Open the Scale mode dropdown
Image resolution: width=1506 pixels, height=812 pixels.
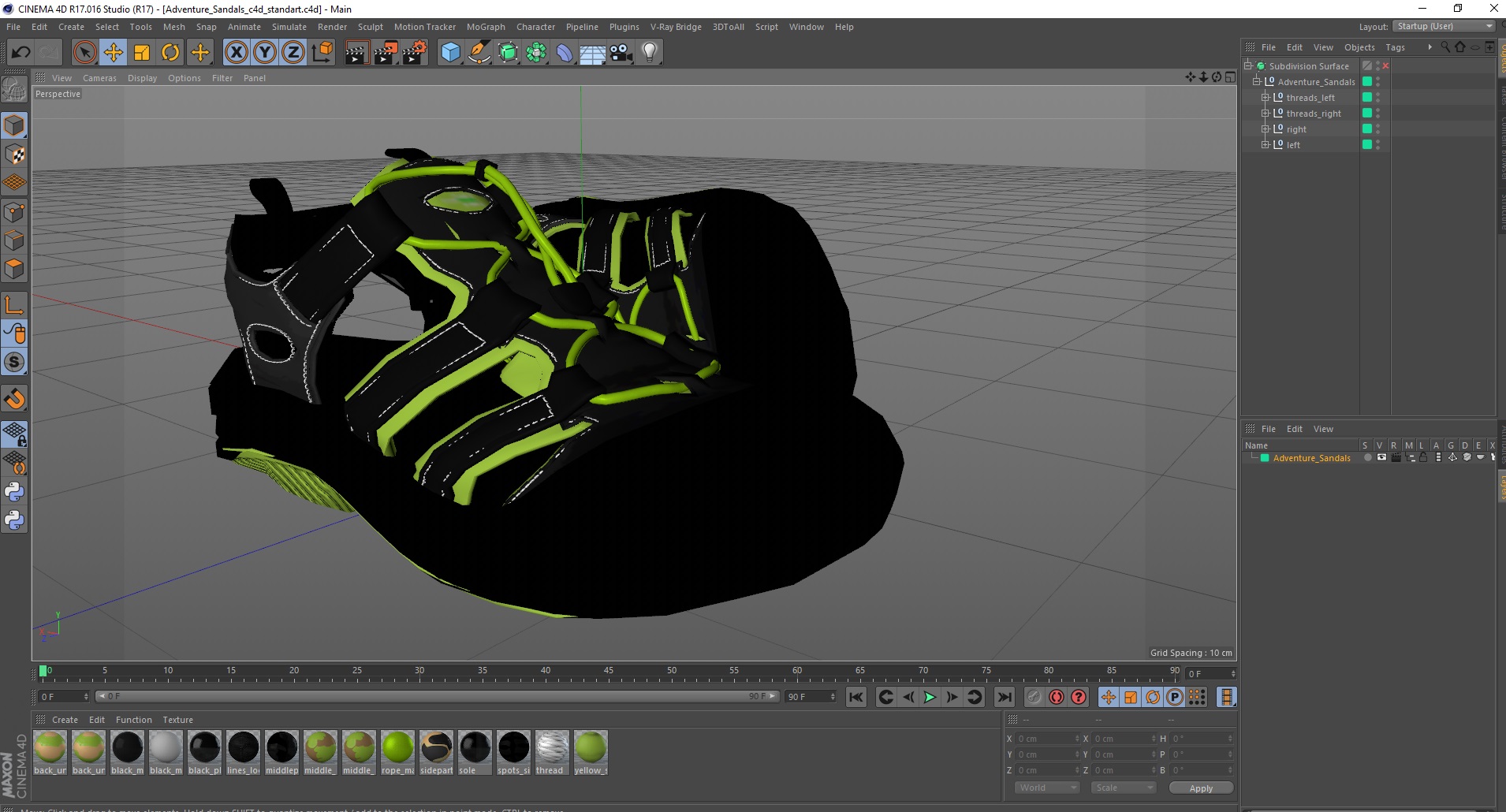[1124, 788]
